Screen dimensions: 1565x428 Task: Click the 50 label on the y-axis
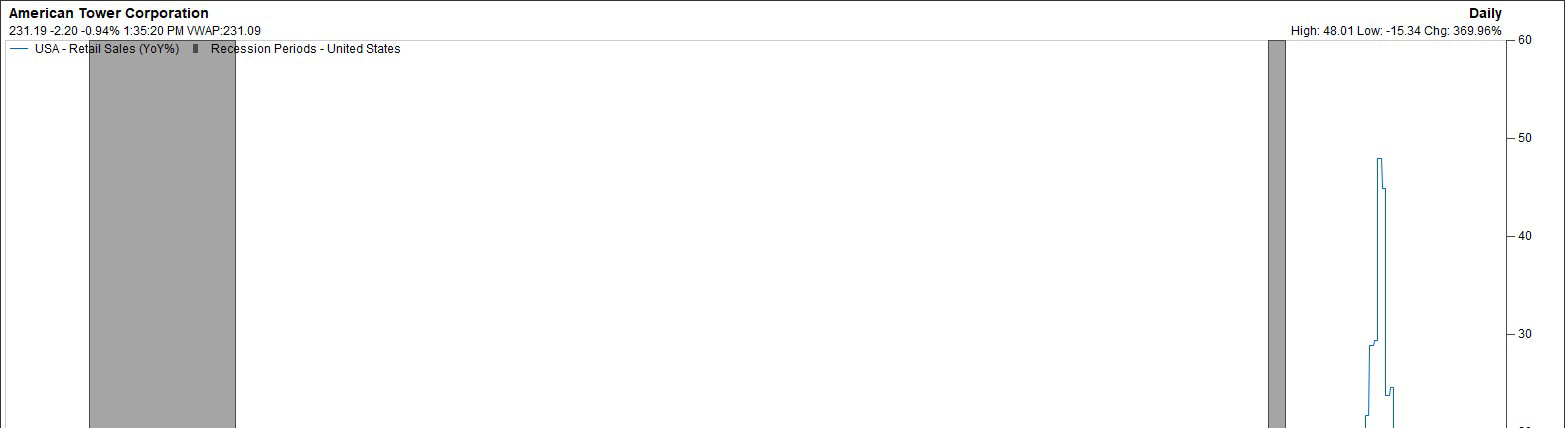(x=1525, y=138)
